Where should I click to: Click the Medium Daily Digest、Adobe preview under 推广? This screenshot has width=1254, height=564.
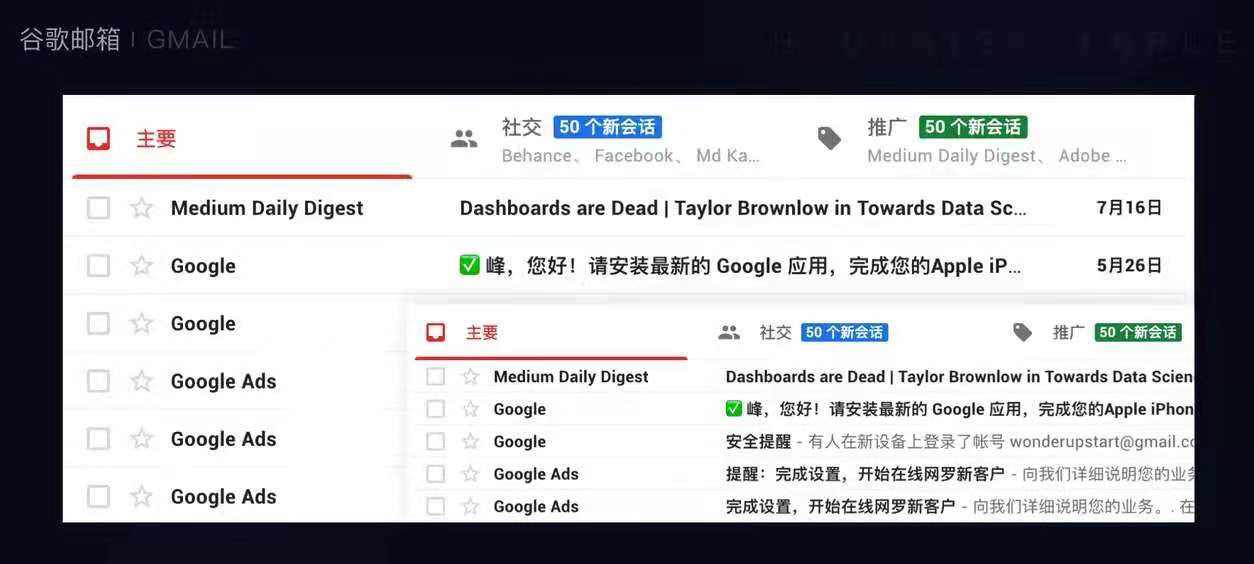pos(997,156)
